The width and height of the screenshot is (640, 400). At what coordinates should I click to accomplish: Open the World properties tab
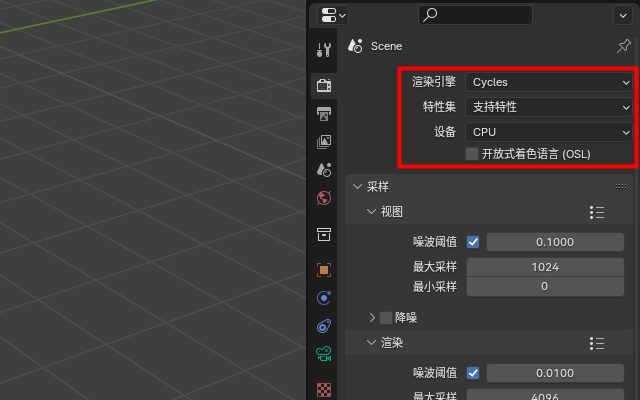pyautogui.click(x=324, y=198)
